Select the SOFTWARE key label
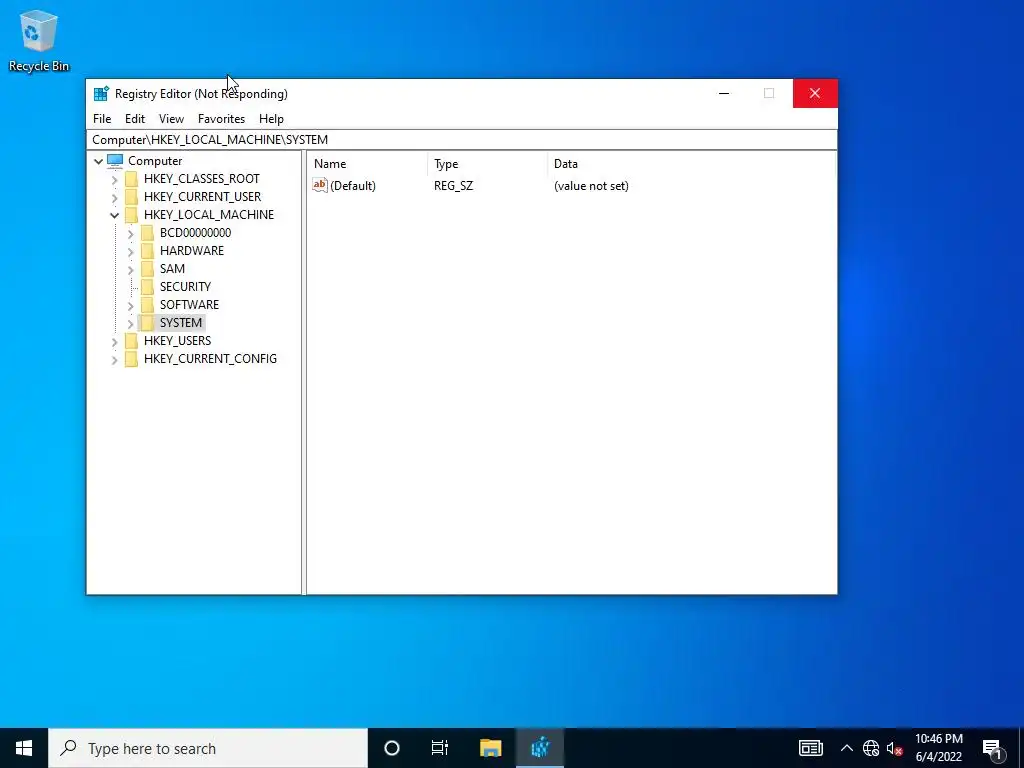Screen dimensions: 1024x768 coord(189,304)
